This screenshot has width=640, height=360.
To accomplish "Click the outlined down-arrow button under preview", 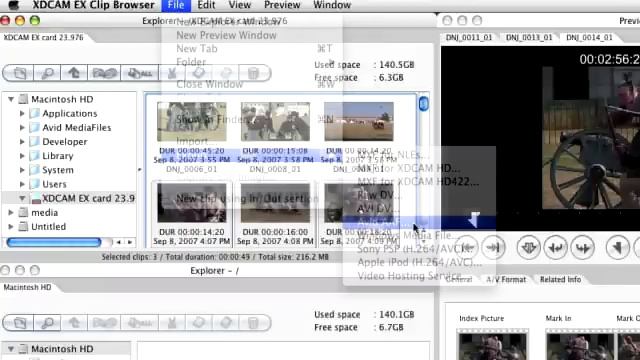I will (x=529, y=247).
